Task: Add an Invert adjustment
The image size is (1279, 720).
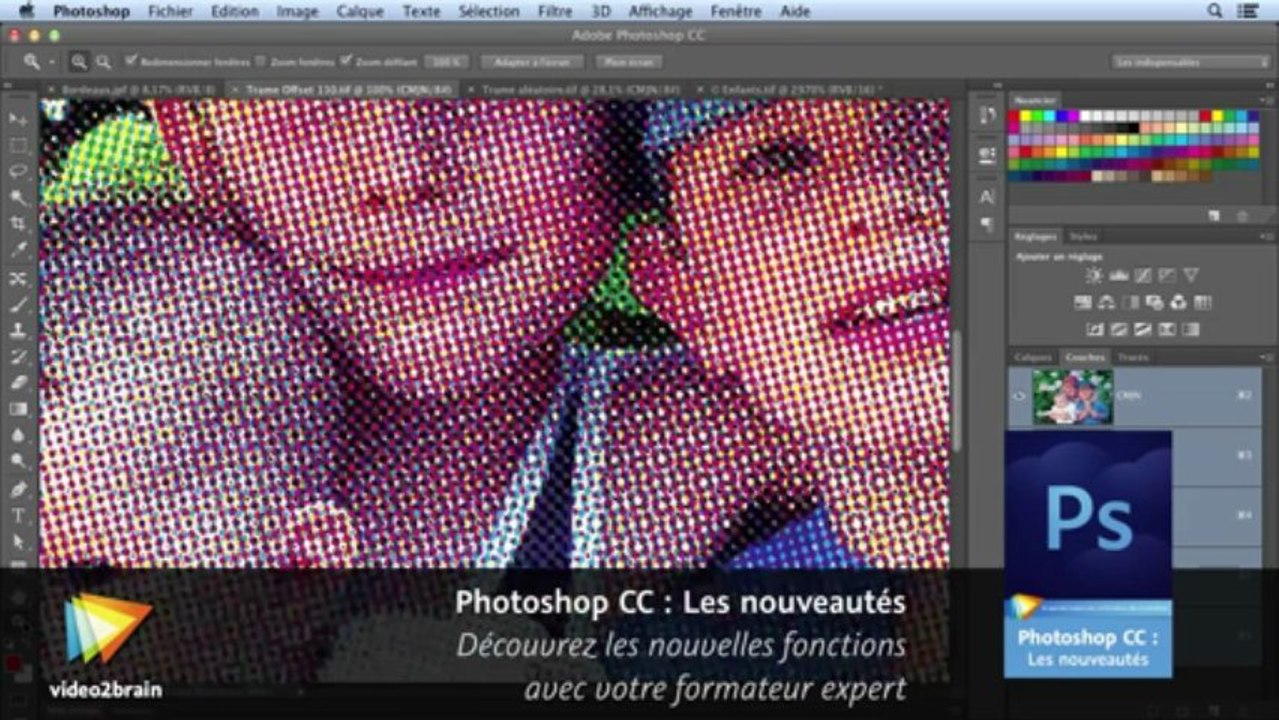Action: [x=1095, y=329]
